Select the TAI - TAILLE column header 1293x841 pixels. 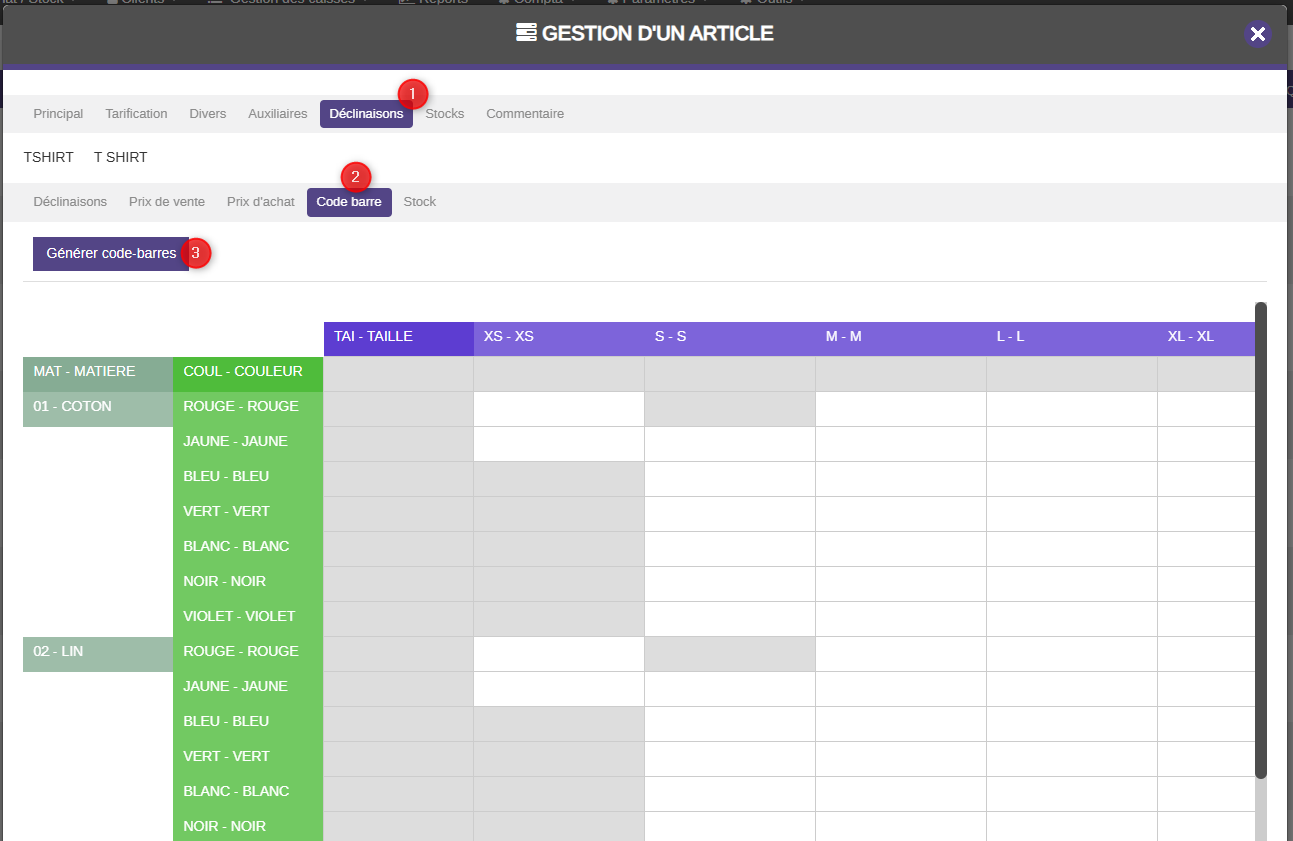point(398,338)
